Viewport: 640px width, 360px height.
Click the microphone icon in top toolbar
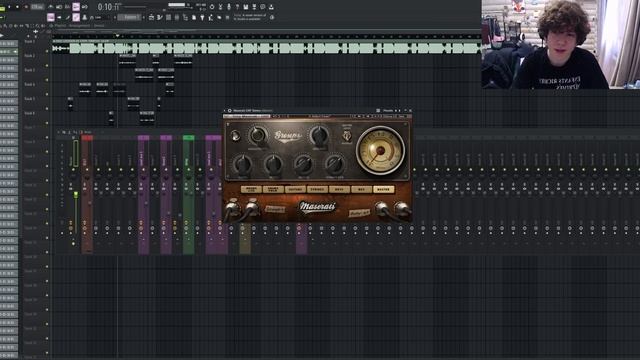pos(229,7)
